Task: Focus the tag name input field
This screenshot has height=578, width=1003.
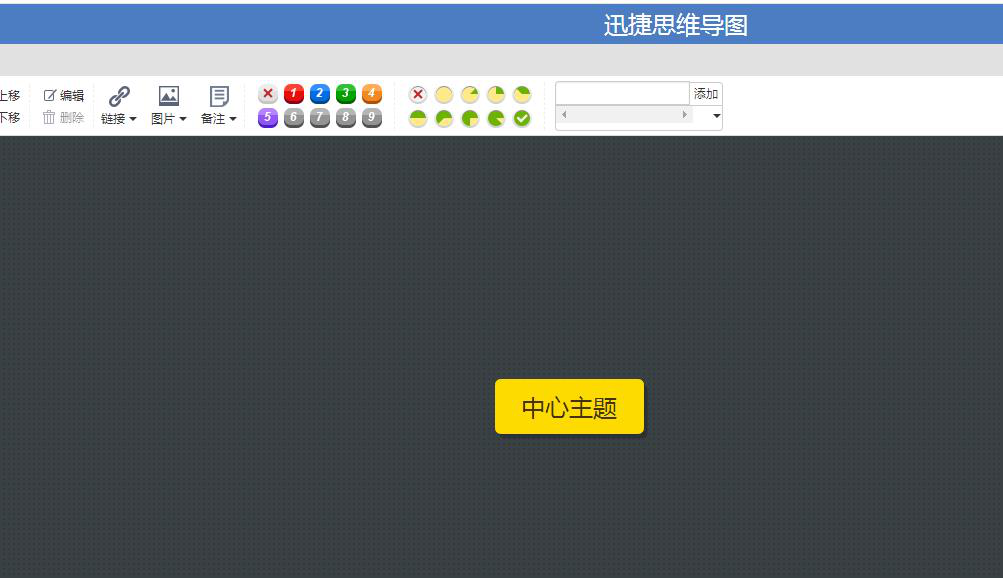Action: coord(622,93)
